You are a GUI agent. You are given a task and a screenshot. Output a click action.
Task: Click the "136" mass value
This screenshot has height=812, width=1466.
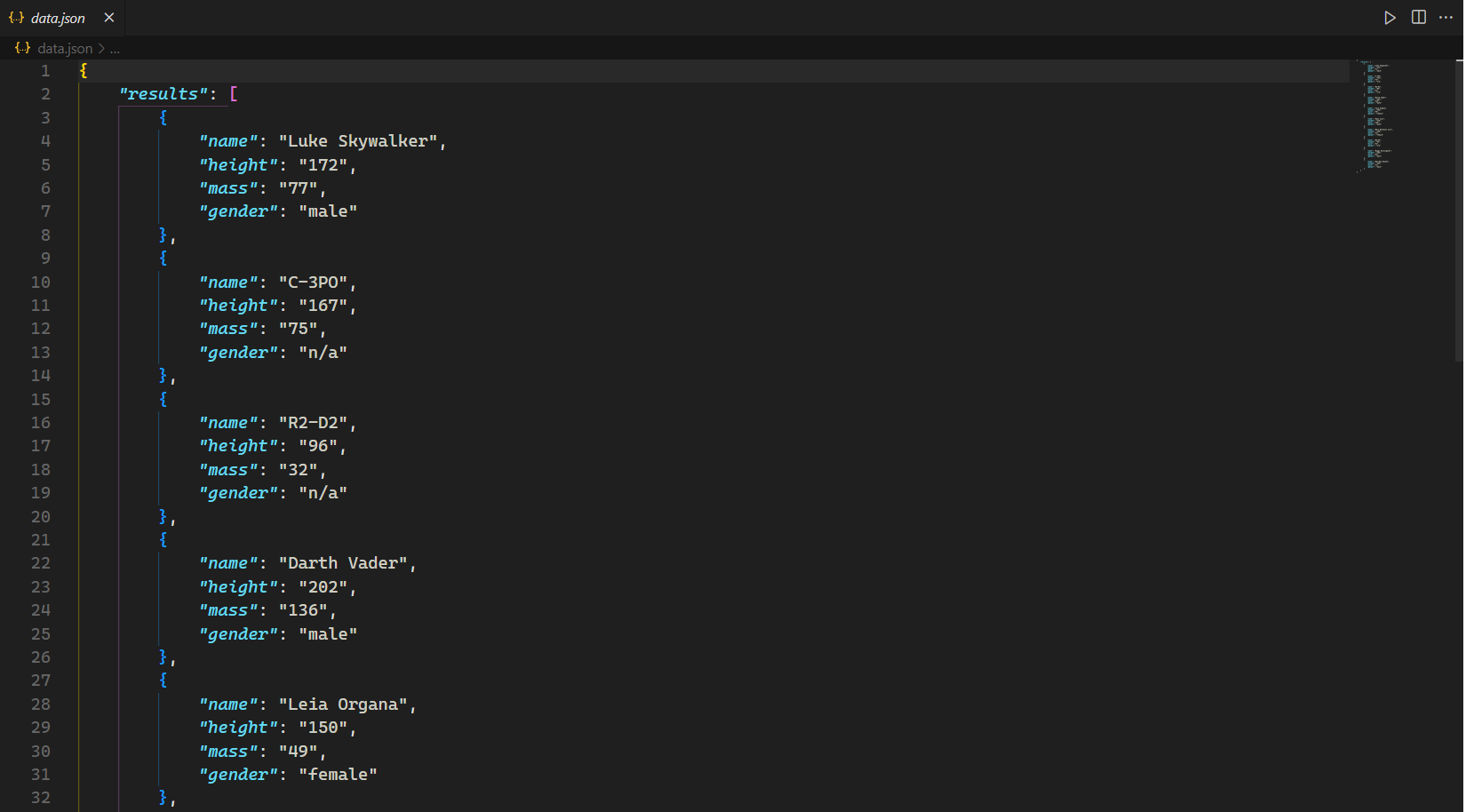tap(304, 610)
